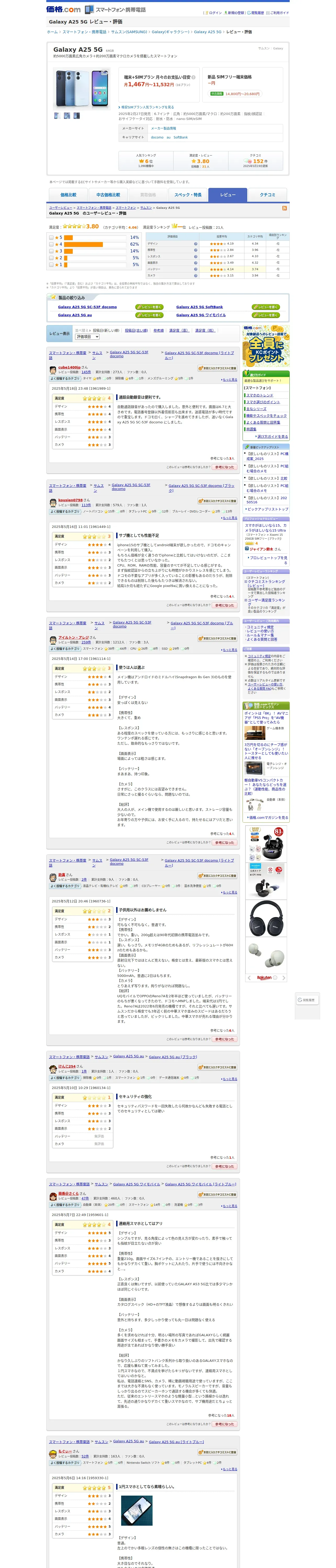Click cube1400jp reviewer avatar icon

(x=53, y=370)
